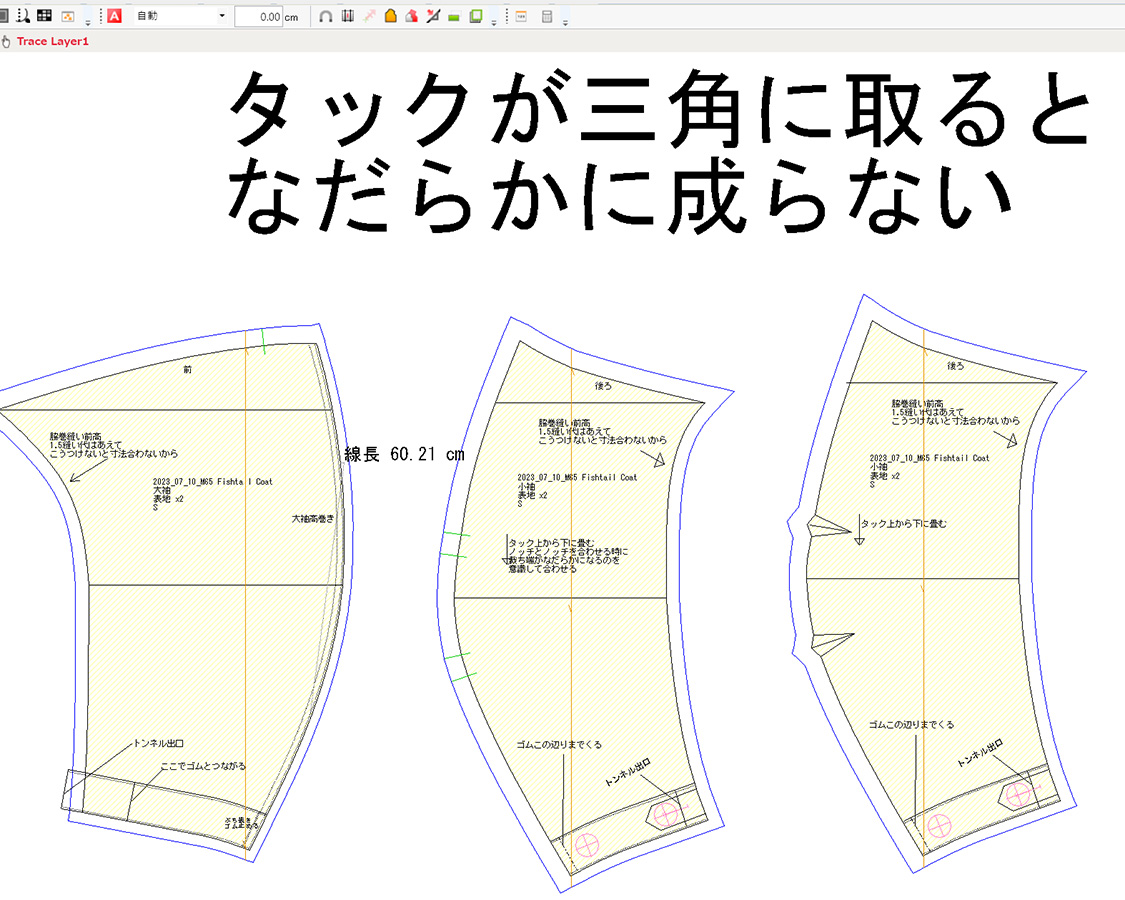Select the magnet arch snap icon
Screen dimensions: 1125x900
click(x=326, y=17)
